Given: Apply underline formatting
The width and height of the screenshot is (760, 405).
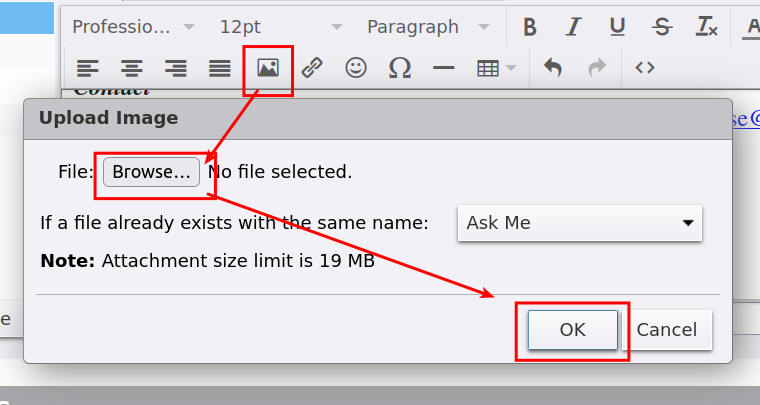Looking at the screenshot, I should click(x=617, y=27).
